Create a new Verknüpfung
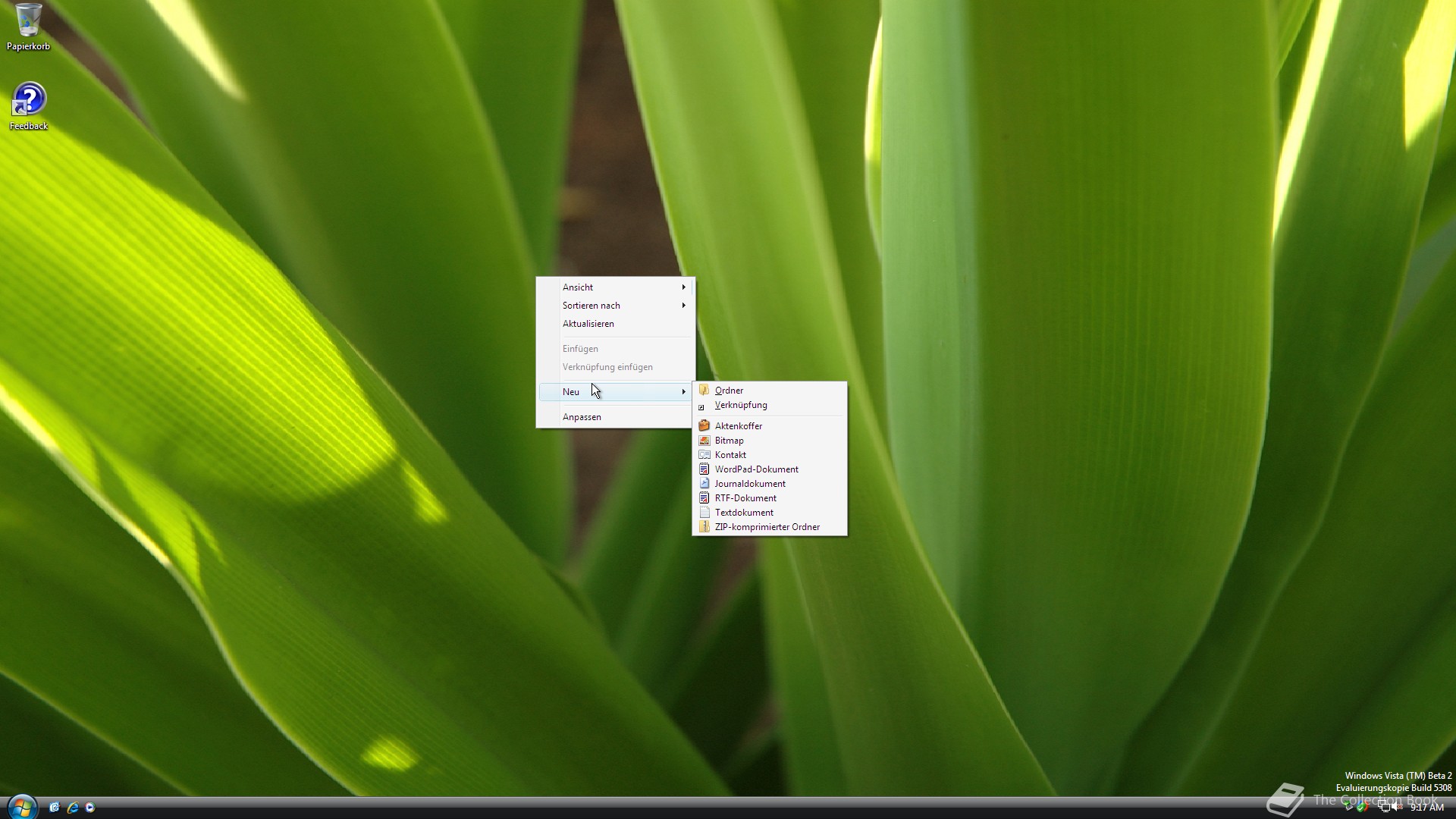The height and width of the screenshot is (819, 1456). [740, 405]
